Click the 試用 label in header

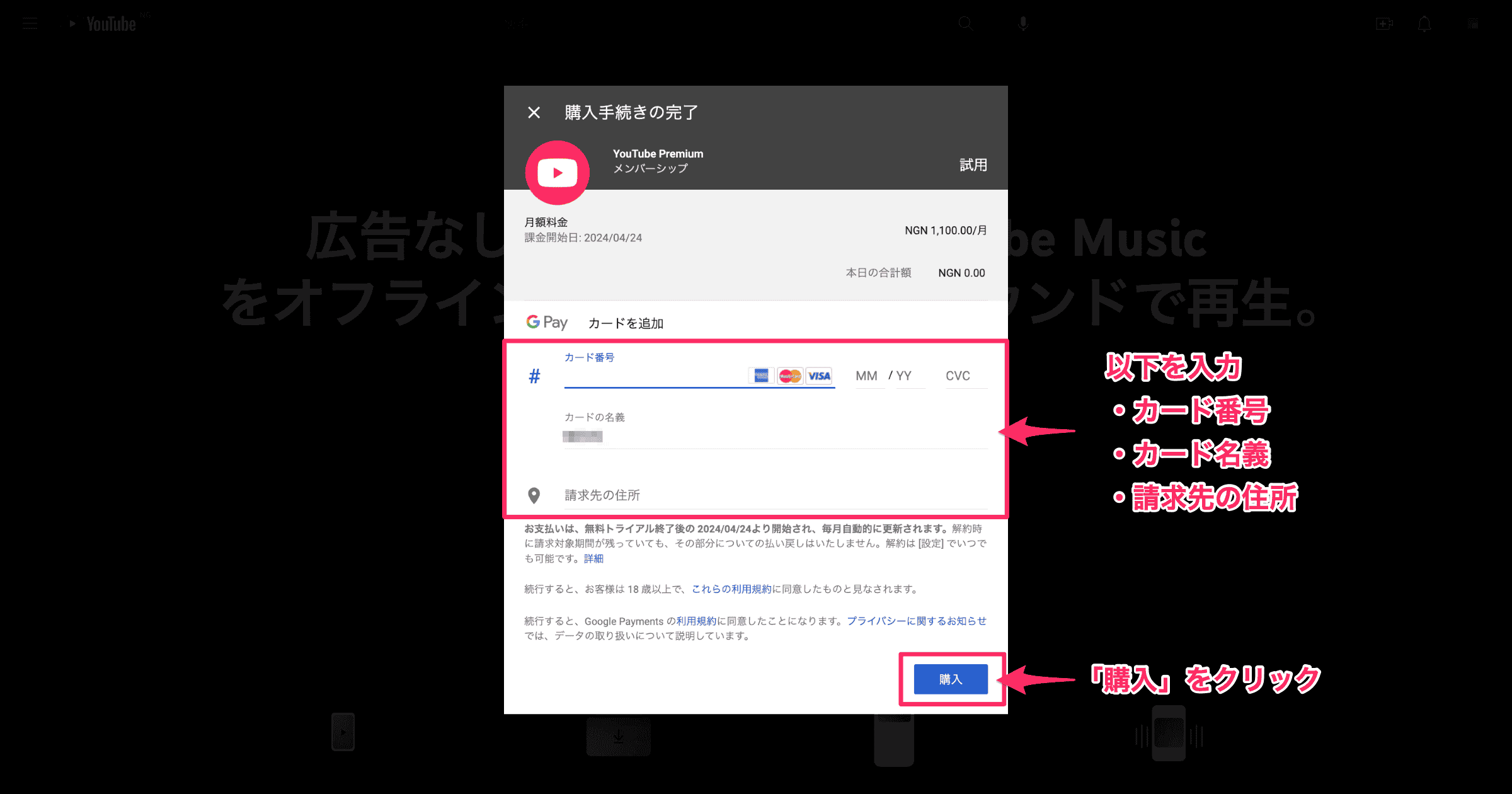973,165
